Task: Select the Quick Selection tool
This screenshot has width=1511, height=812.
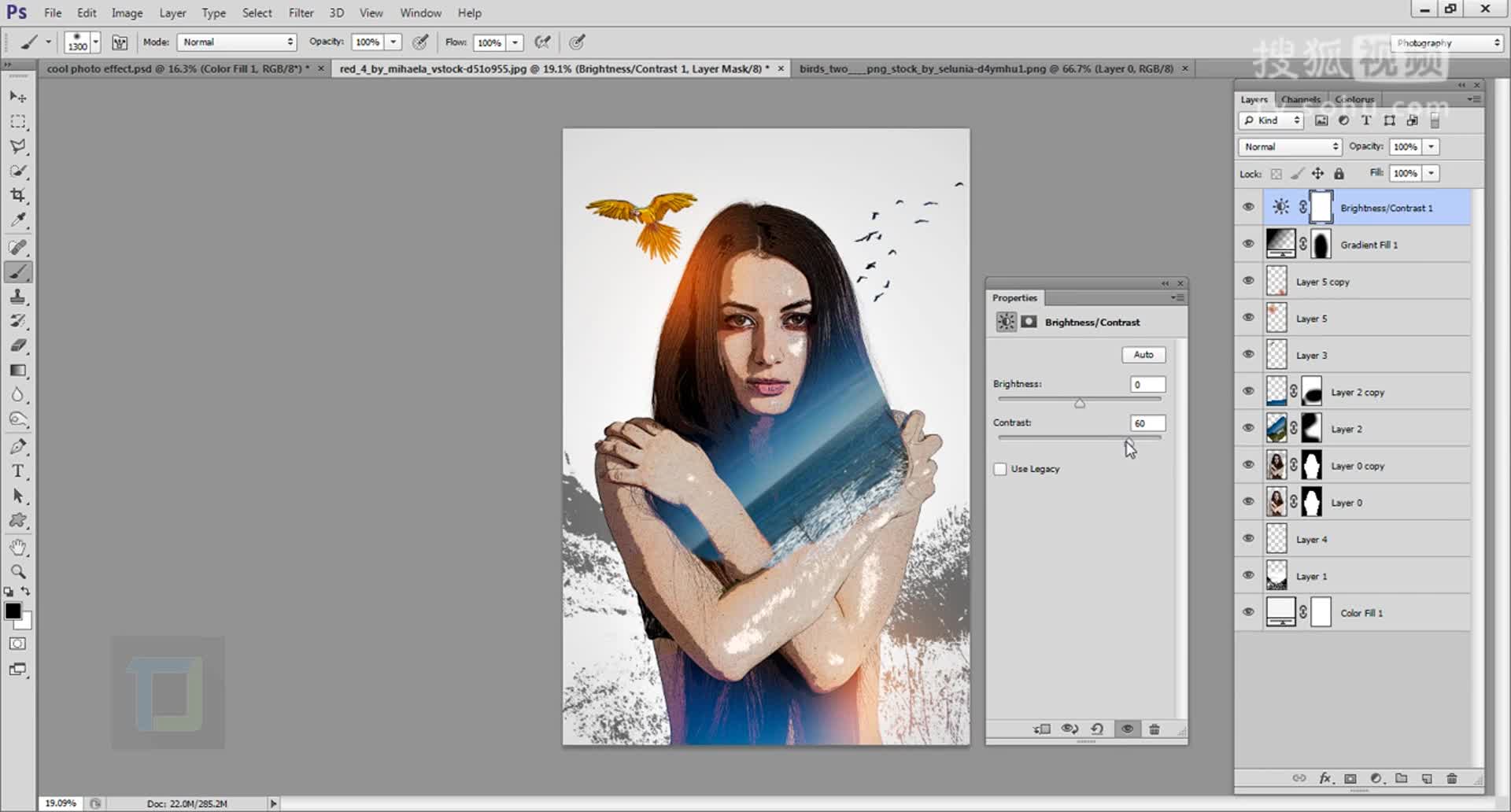Action: (x=17, y=171)
